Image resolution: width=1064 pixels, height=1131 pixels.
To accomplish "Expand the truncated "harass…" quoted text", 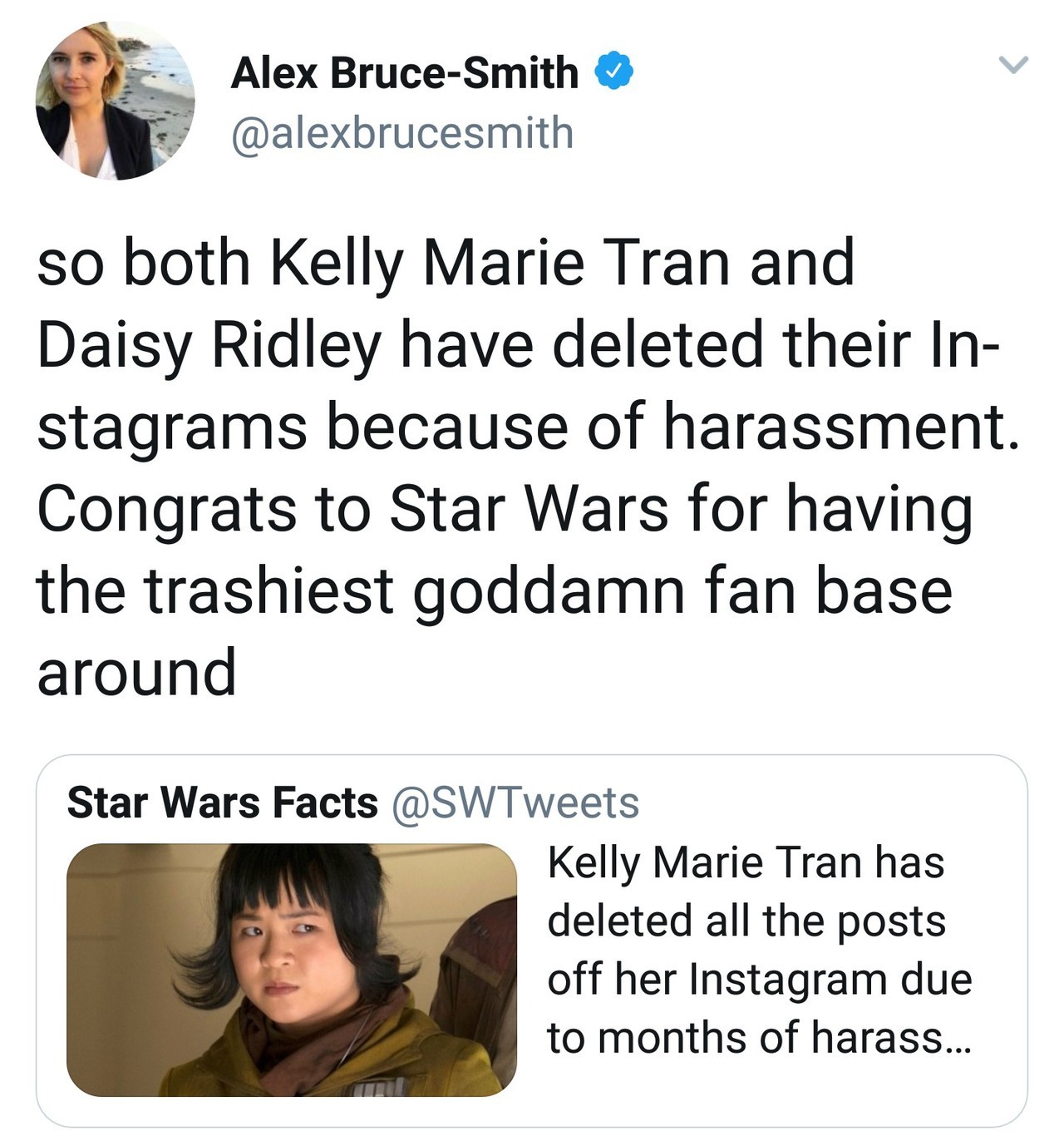I will point(890,1038).
